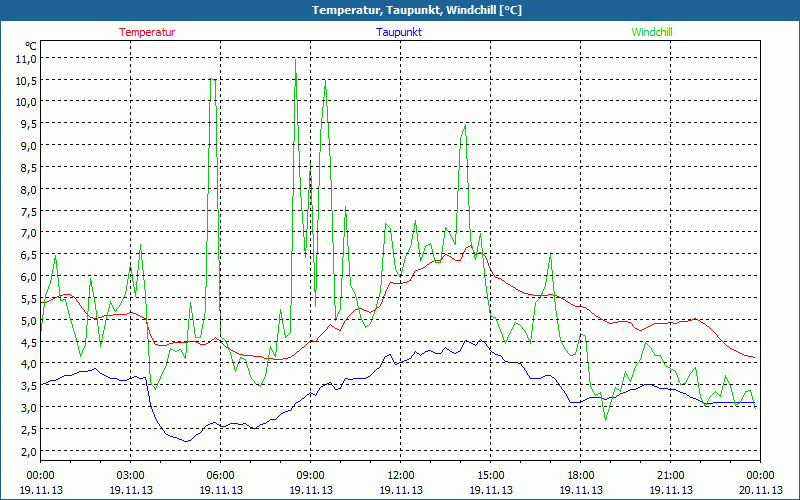Click the green Windchill legend label
The width and height of the screenshot is (800, 500).
coord(652,32)
